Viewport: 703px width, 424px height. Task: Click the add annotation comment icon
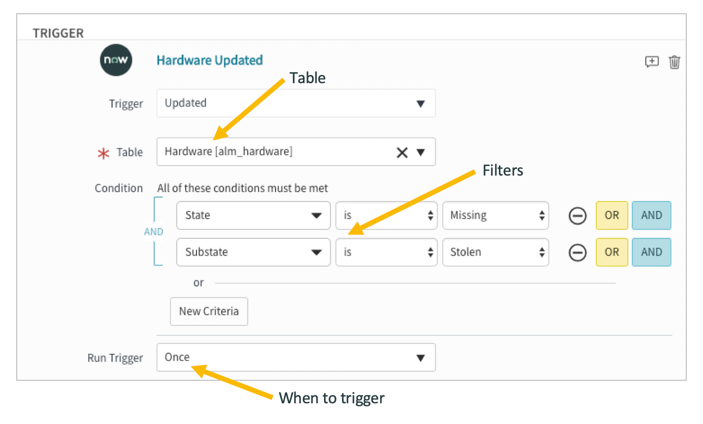click(x=651, y=62)
